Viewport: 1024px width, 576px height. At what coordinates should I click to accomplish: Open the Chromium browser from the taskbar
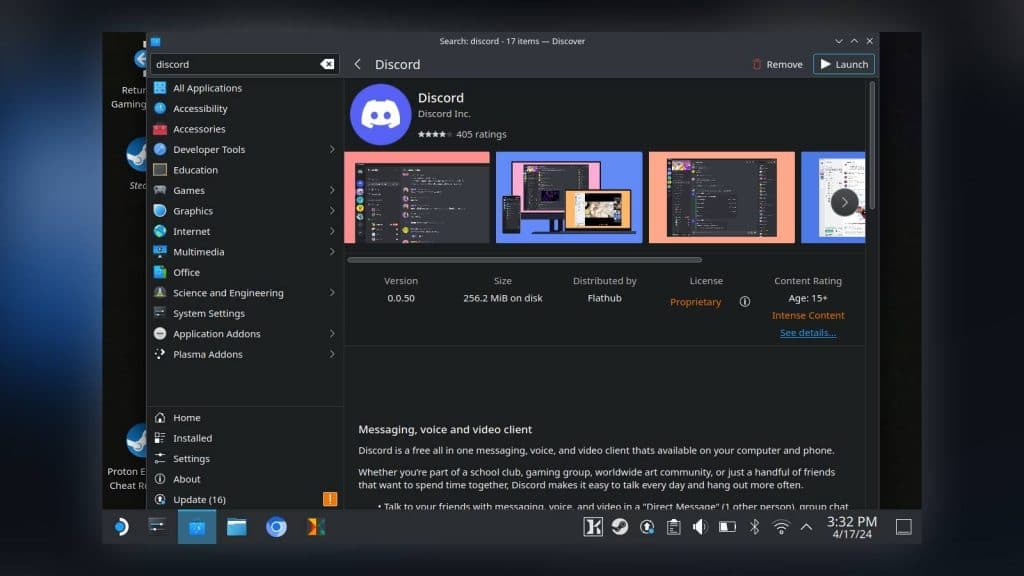coord(276,526)
